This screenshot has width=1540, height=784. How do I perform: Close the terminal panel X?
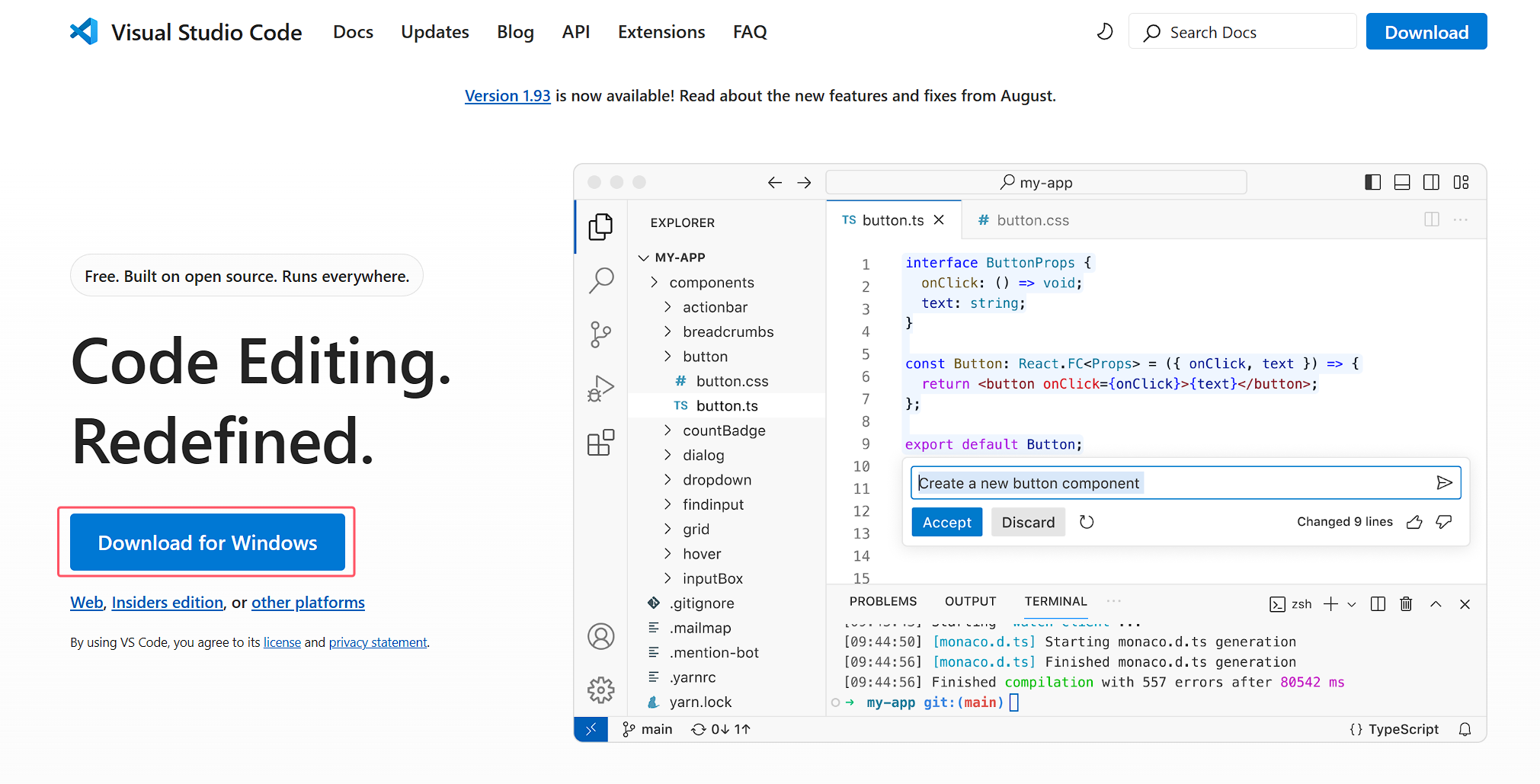pyautogui.click(x=1465, y=604)
